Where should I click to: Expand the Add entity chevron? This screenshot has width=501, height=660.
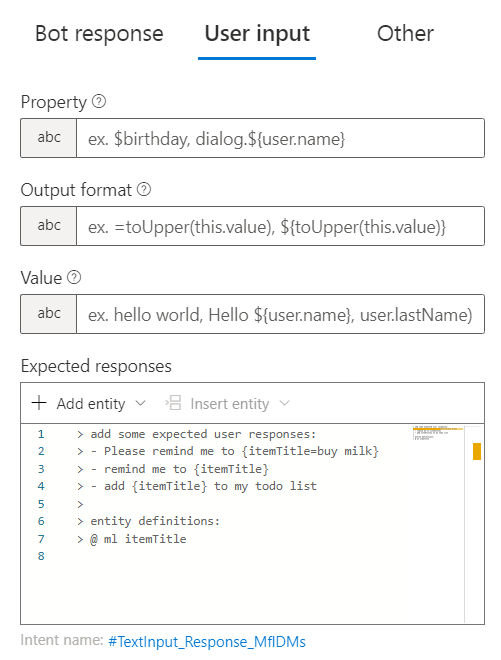[141, 403]
